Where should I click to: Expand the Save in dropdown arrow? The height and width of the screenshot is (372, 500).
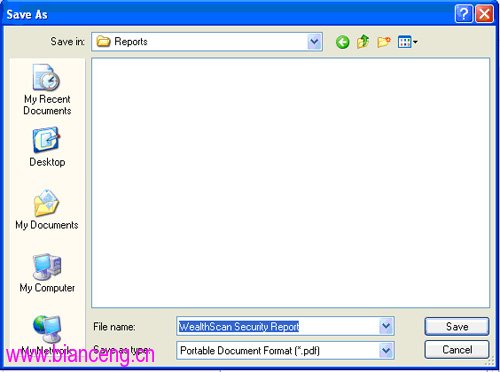coord(314,42)
